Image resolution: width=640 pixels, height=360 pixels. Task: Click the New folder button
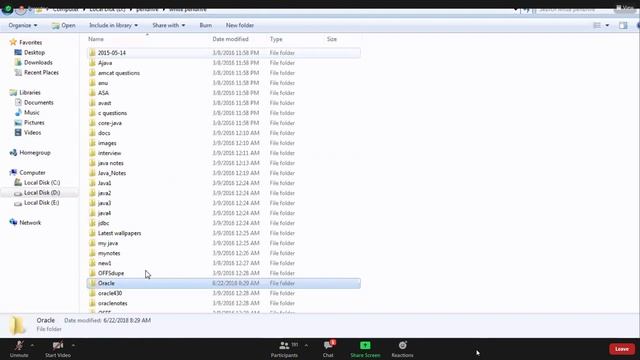coord(240,25)
